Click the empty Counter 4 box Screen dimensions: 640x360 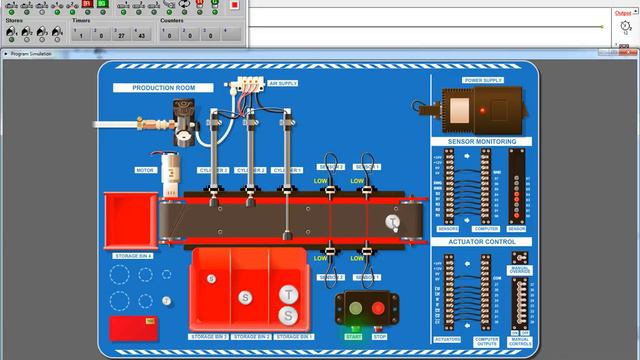pos(231,34)
